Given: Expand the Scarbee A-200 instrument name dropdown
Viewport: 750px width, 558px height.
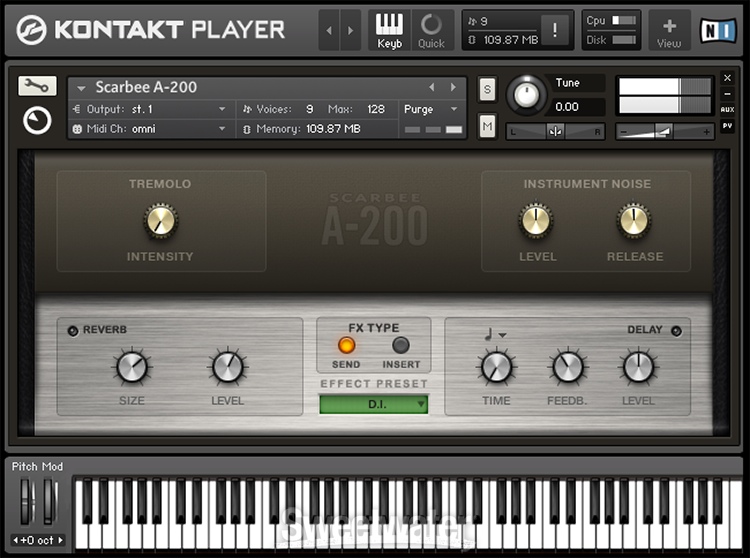Looking at the screenshot, I should pyautogui.click(x=81, y=88).
